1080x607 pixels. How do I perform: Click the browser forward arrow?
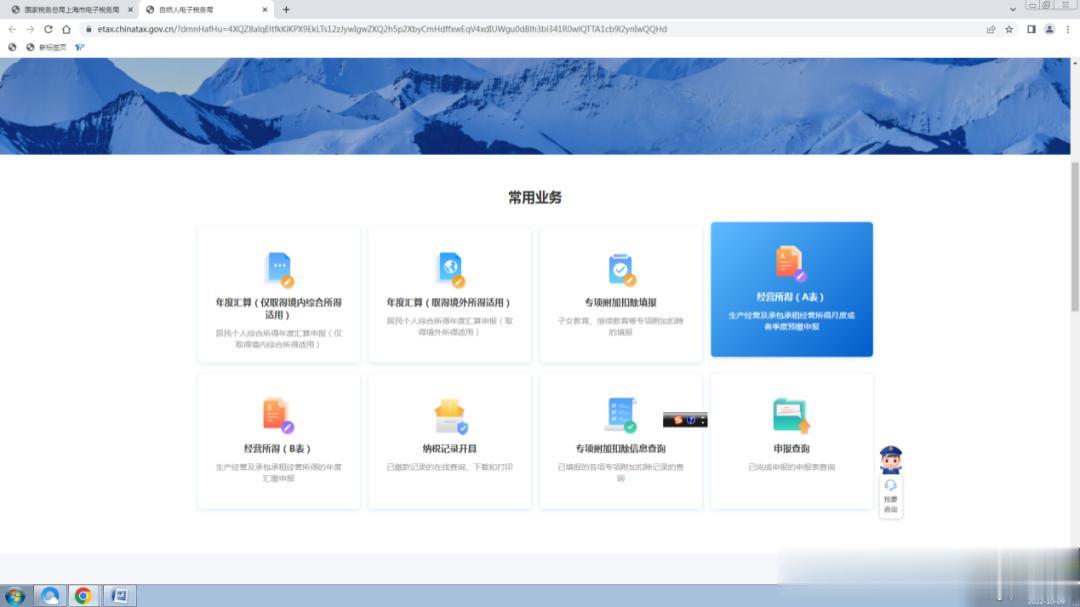[x=30, y=29]
